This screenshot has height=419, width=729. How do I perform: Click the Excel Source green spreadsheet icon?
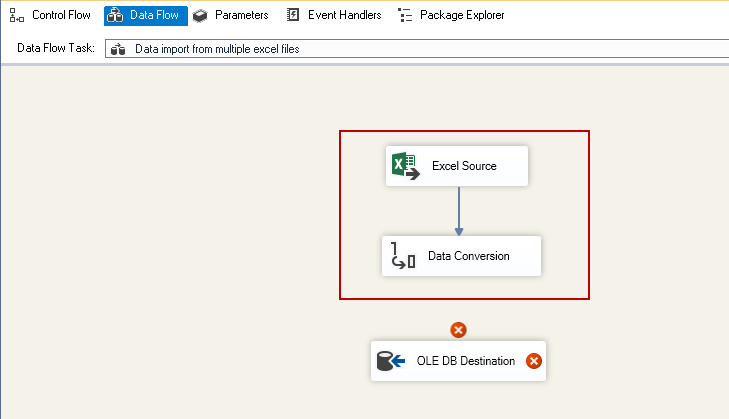coord(404,166)
